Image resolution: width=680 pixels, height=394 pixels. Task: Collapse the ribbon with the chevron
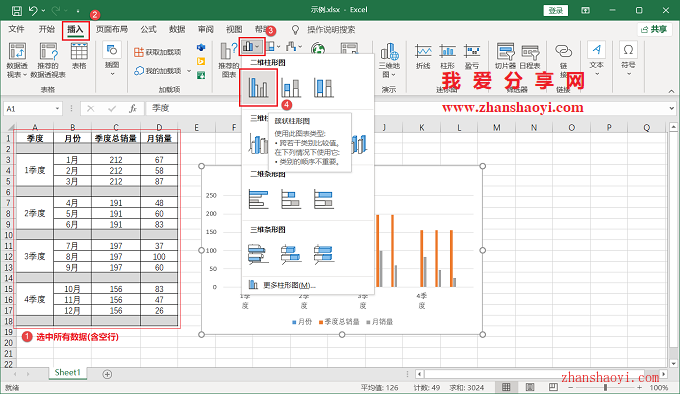(x=671, y=91)
